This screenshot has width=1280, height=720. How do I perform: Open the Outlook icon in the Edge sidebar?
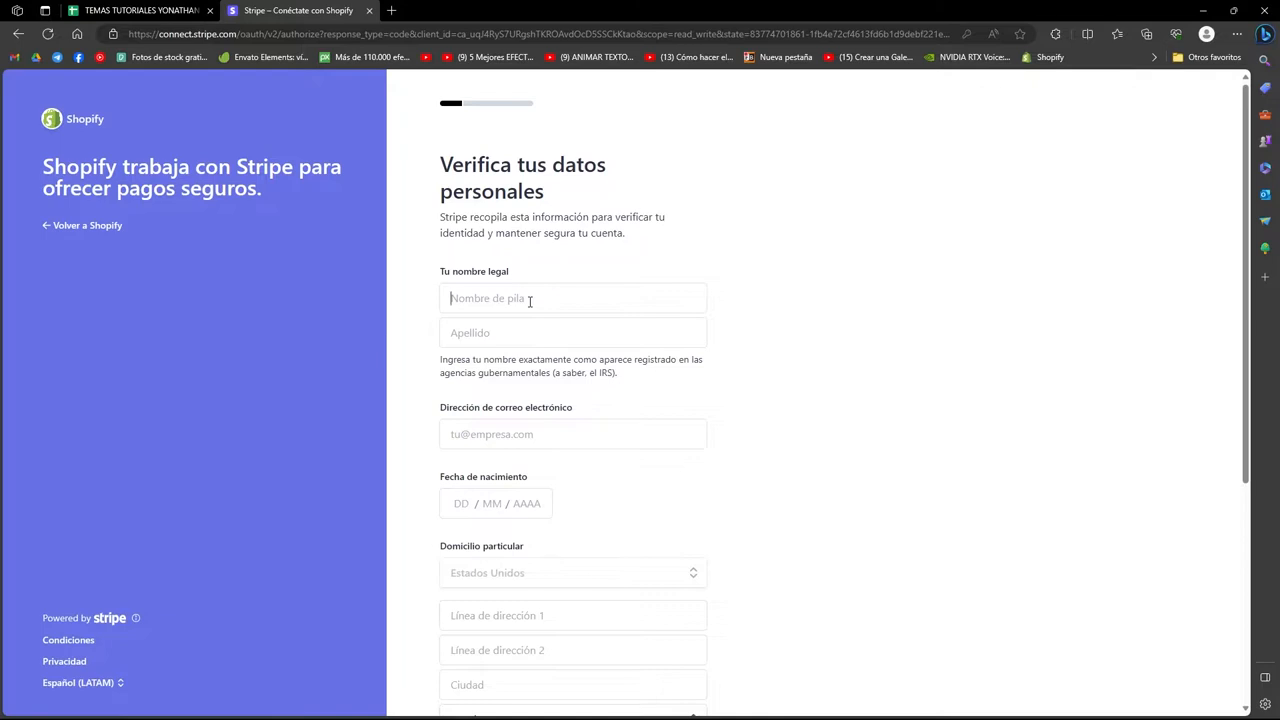tap(1265, 194)
